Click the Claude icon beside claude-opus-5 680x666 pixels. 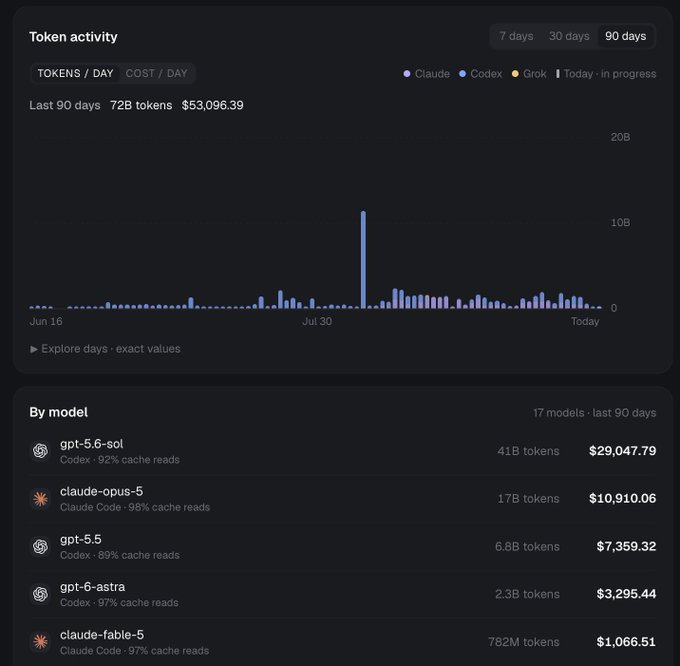(x=41, y=499)
